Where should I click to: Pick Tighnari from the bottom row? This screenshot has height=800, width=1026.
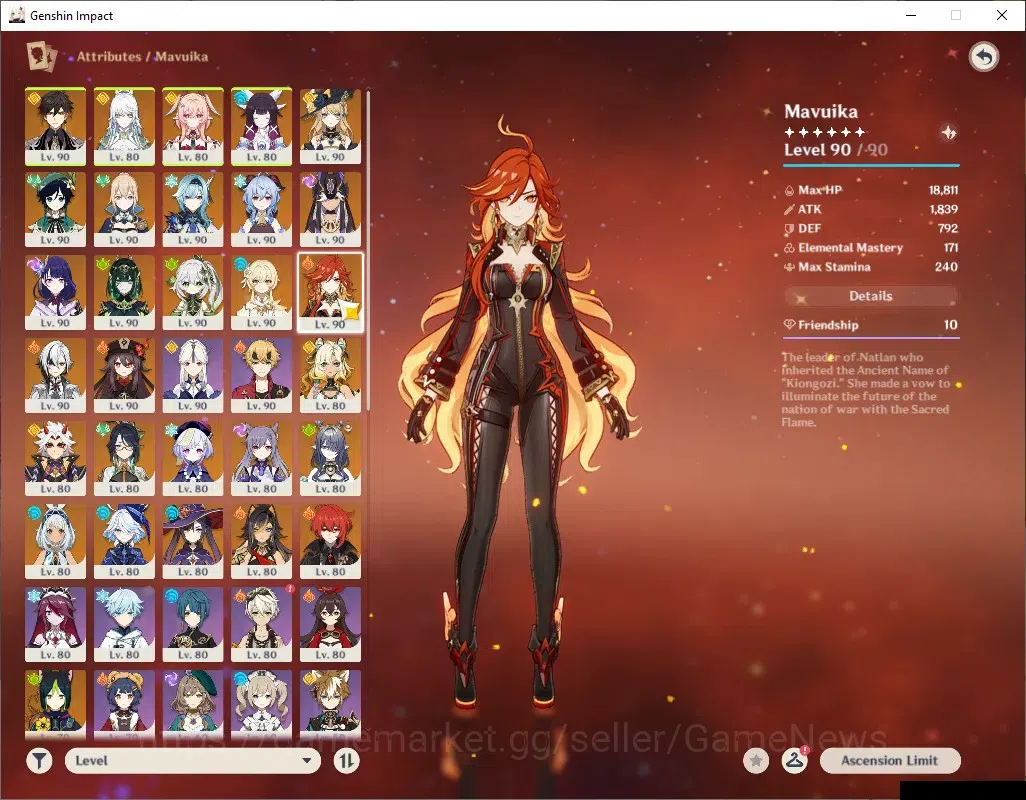(x=56, y=703)
